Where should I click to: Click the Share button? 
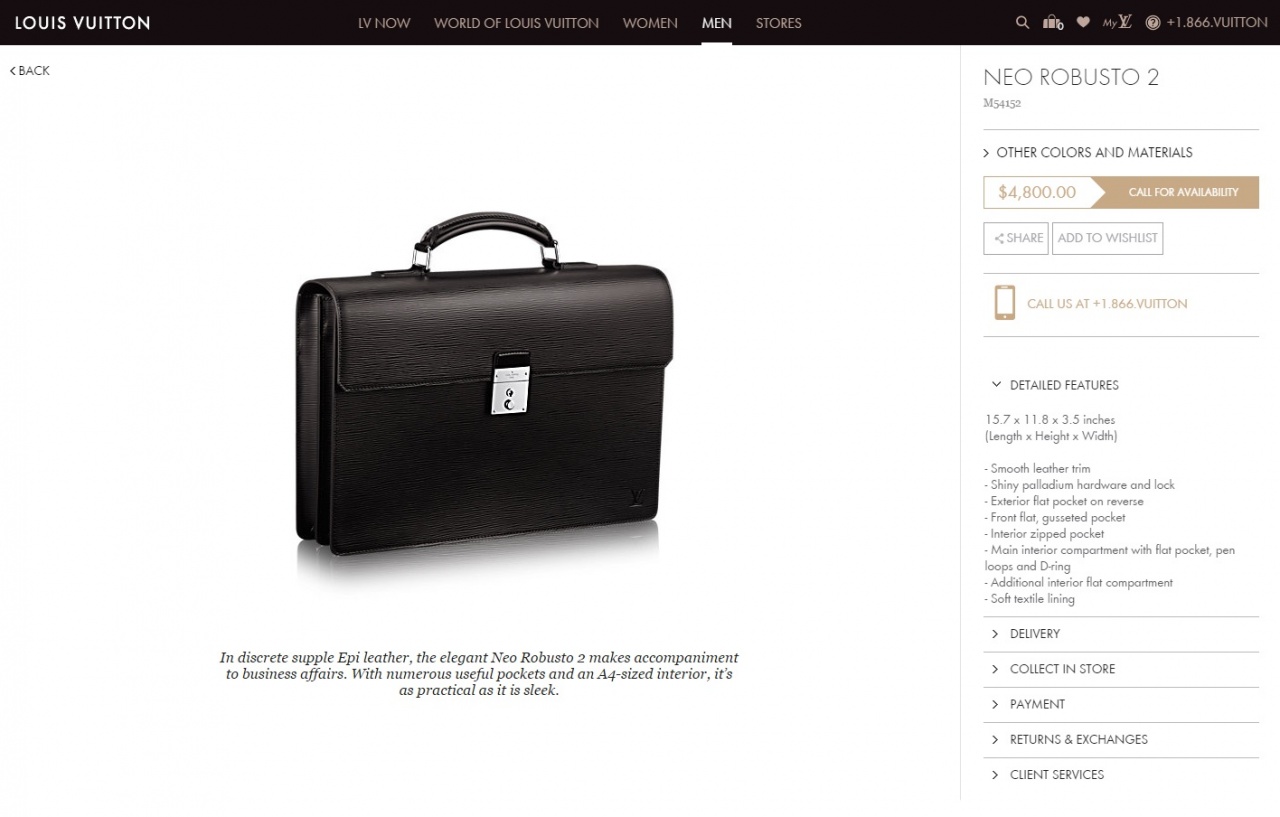[1016, 238]
